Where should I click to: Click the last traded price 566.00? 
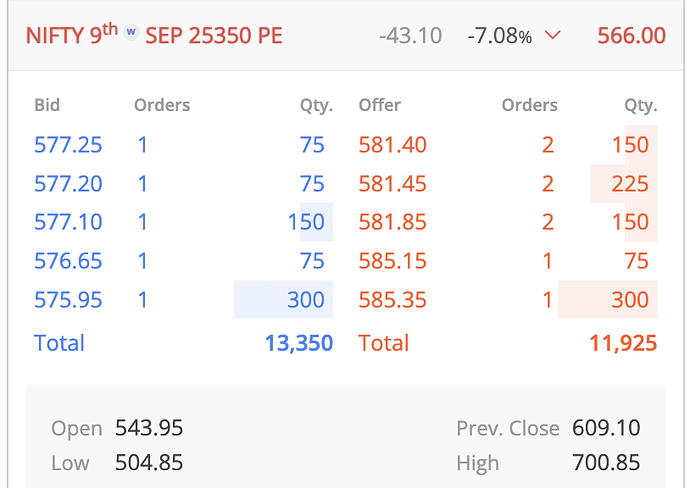pos(631,36)
